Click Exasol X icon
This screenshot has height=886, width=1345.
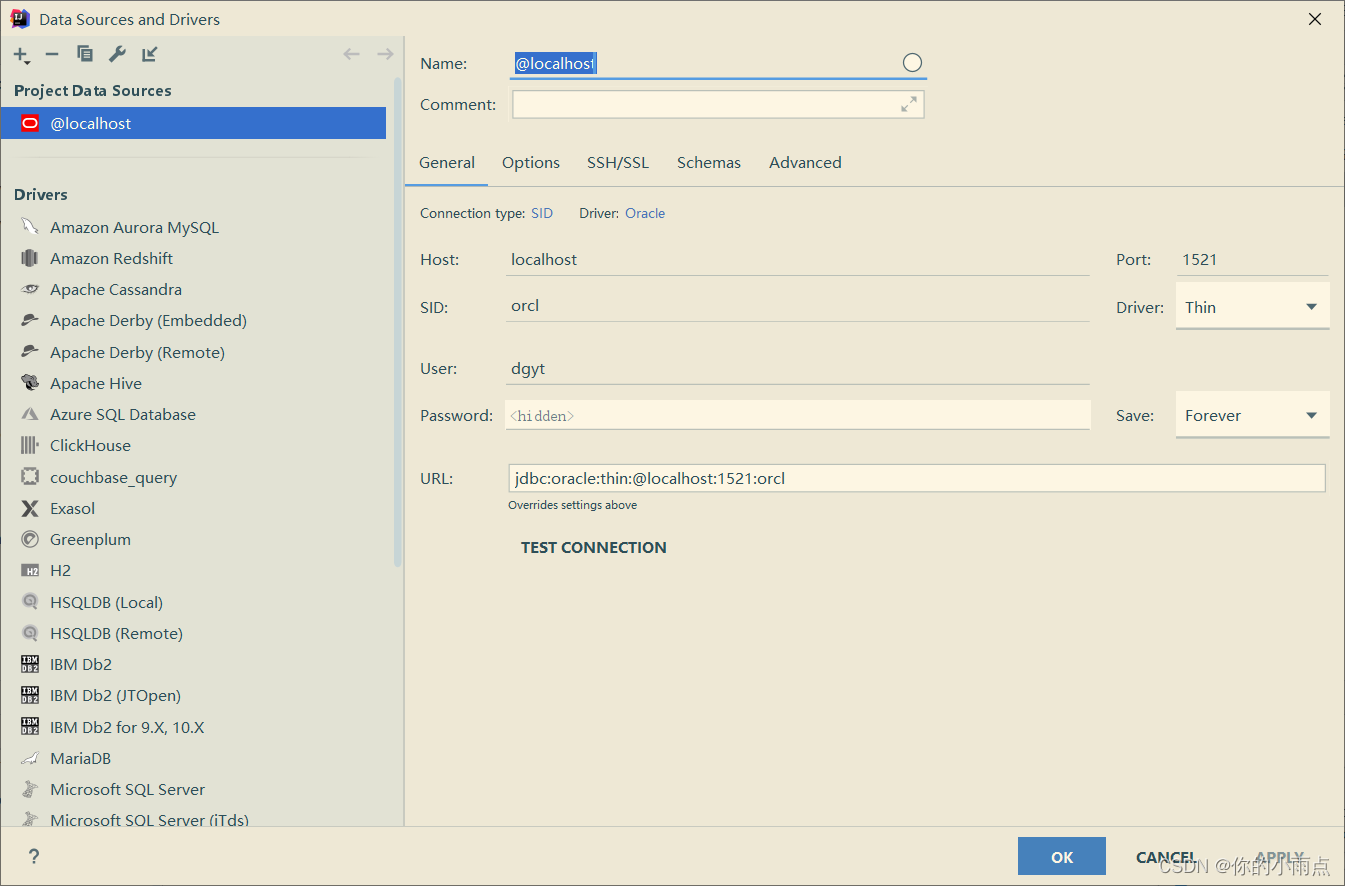tap(30, 508)
